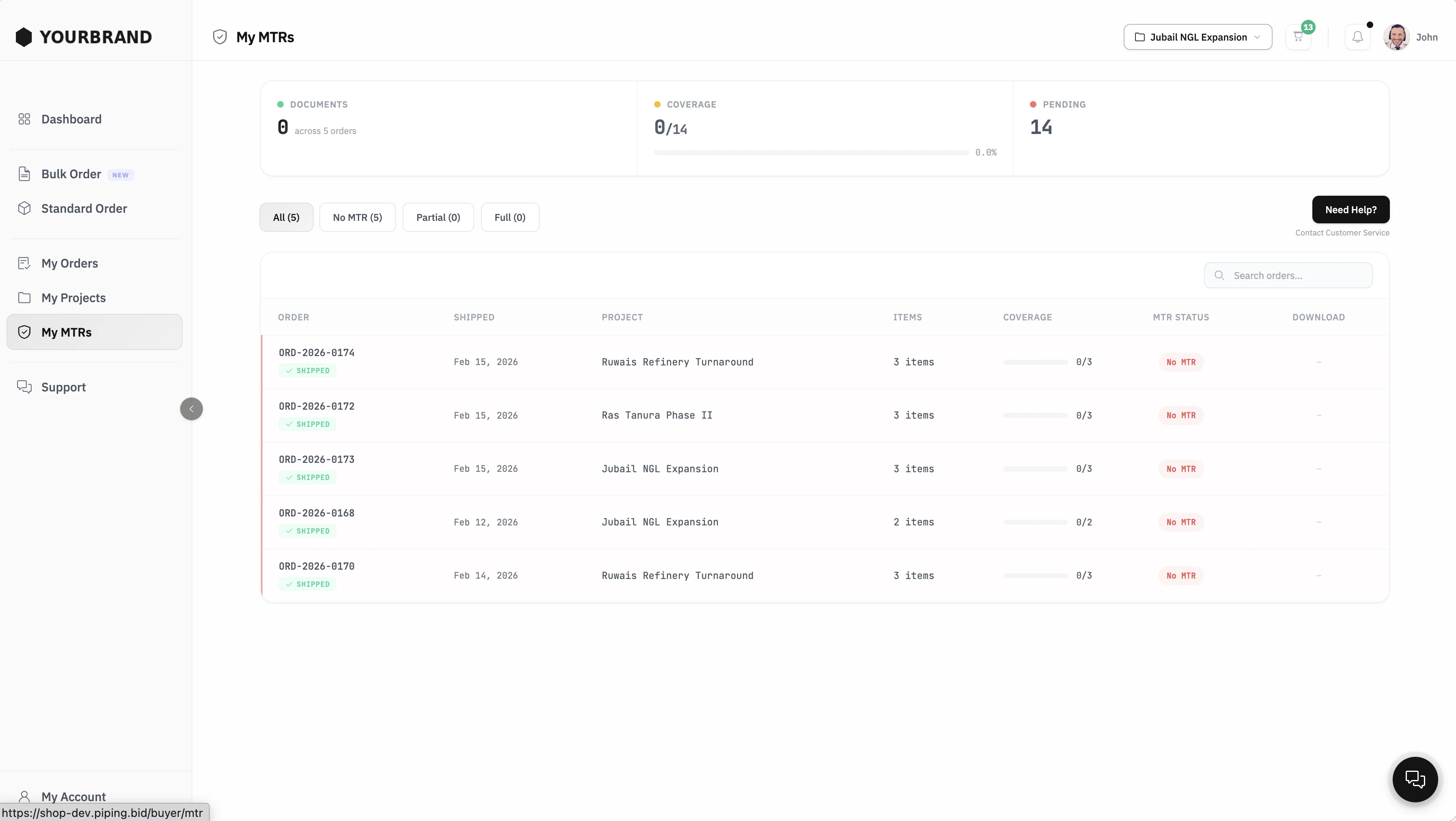Expand the Jubail NGL Expansion project dropdown

pos(1197,37)
